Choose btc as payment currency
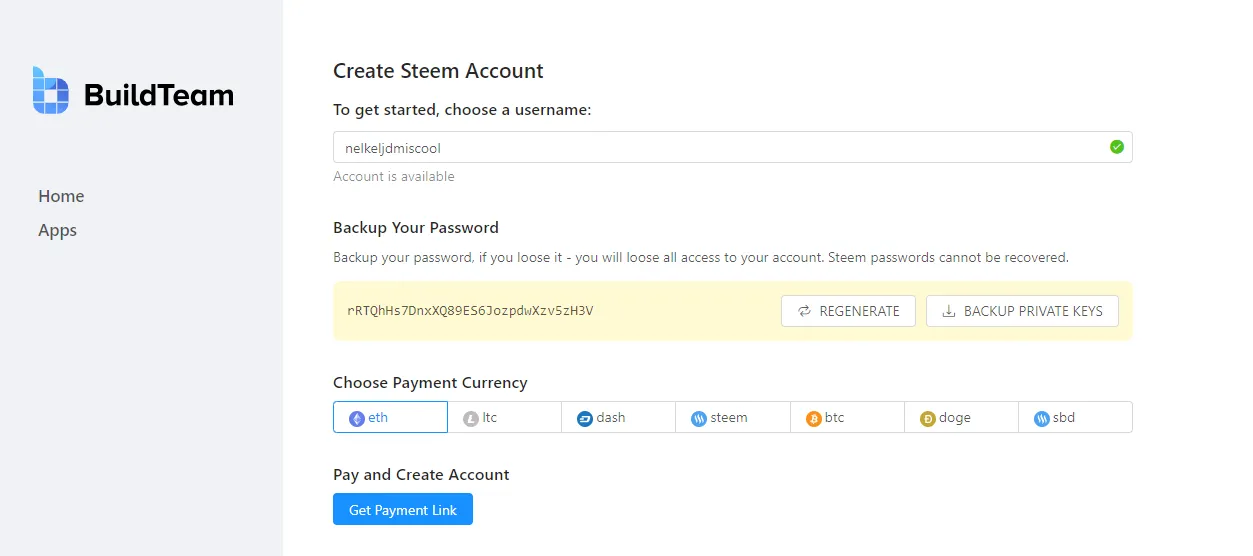 coord(847,417)
